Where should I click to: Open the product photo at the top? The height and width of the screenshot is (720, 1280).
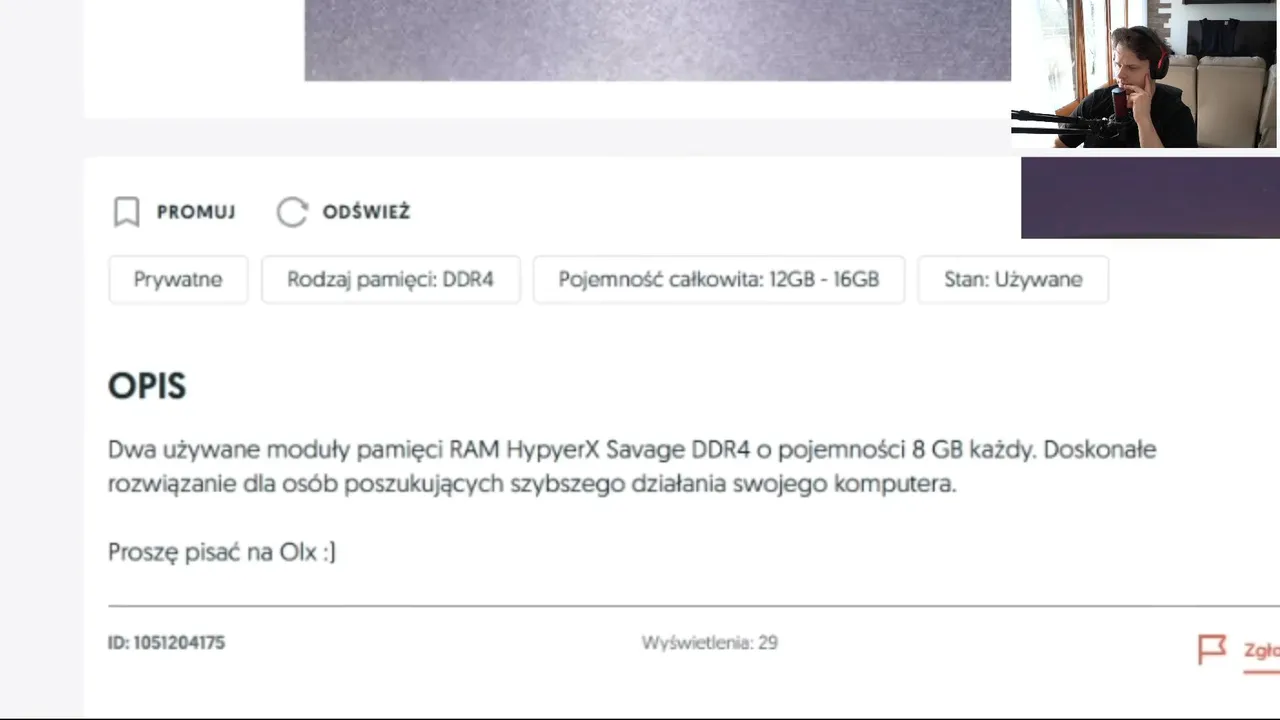[657, 40]
